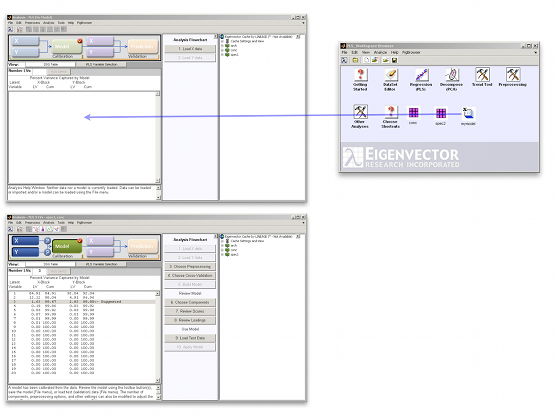The width and height of the screenshot is (556, 417).
Task: Click the dark blue Y block in calibrated Analysis window
Action: tap(25, 252)
